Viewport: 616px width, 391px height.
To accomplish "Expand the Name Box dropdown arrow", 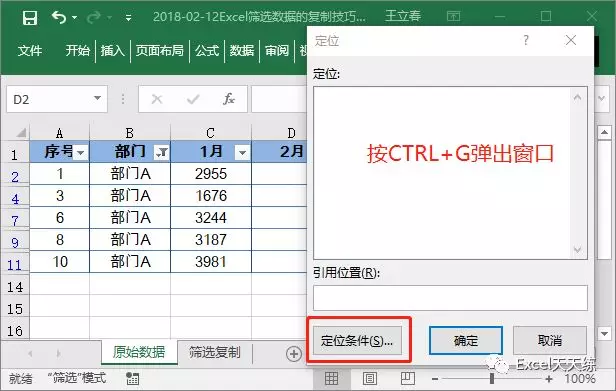I will coord(97,98).
